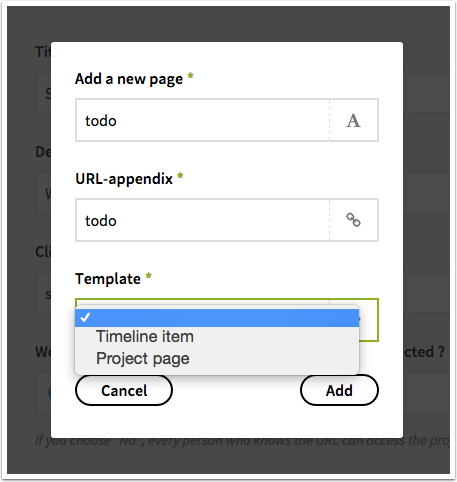This screenshot has height=482, width=457.
Task: Click the chain link icon beside URL-appendix
Action: click(x=353, y=220)
